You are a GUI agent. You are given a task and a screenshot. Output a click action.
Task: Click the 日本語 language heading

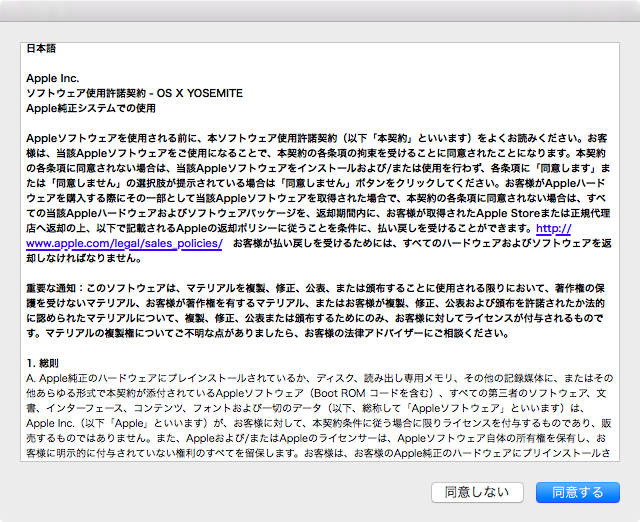point(41,48)
